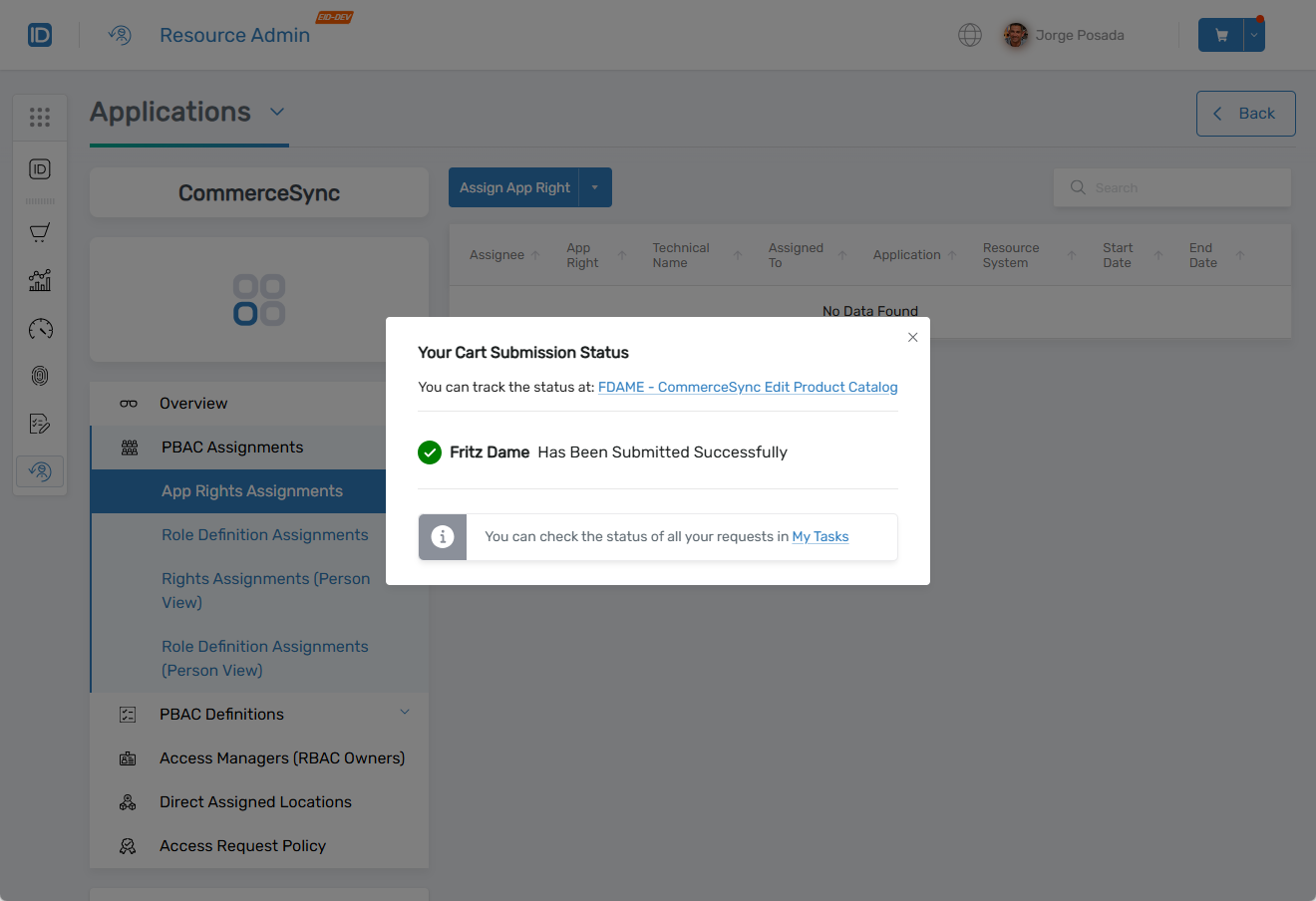The image size is (1316, 901).
Task: Click inside the Search field
Action: (1171, 187)
